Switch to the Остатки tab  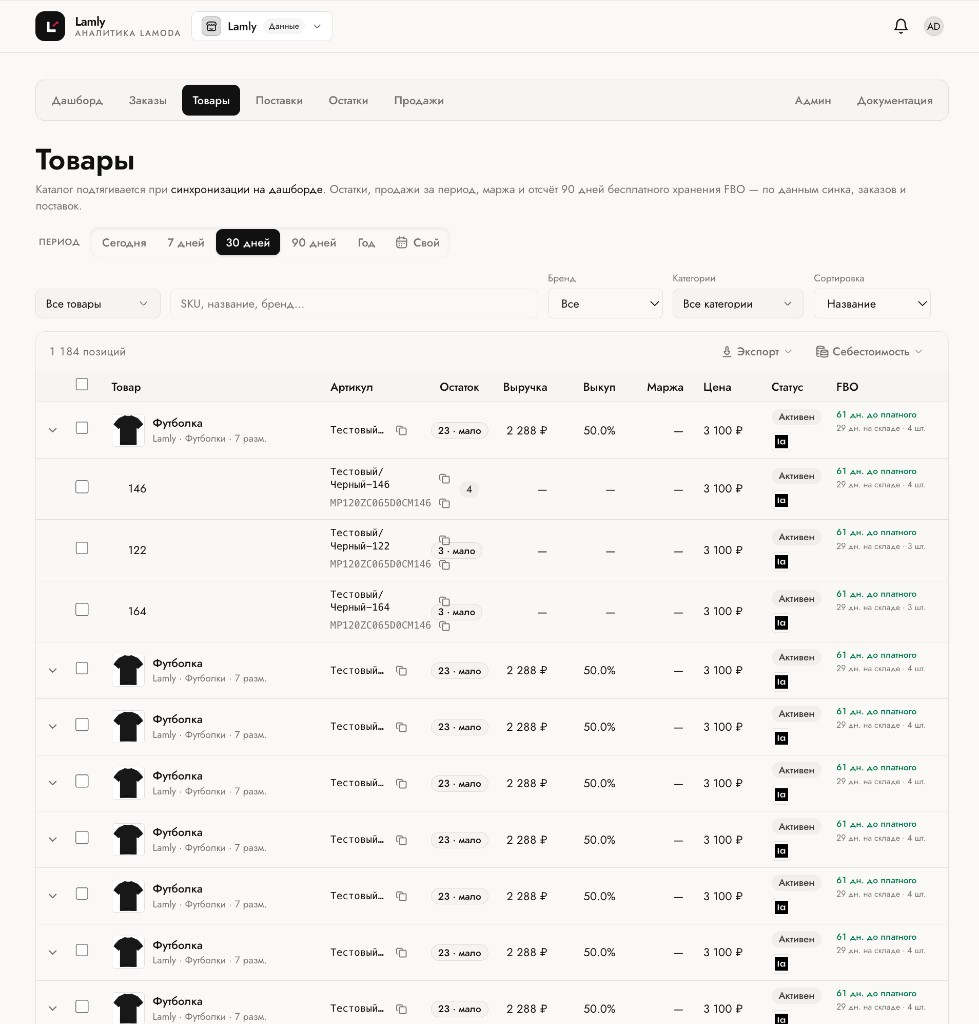click(348, 101)
